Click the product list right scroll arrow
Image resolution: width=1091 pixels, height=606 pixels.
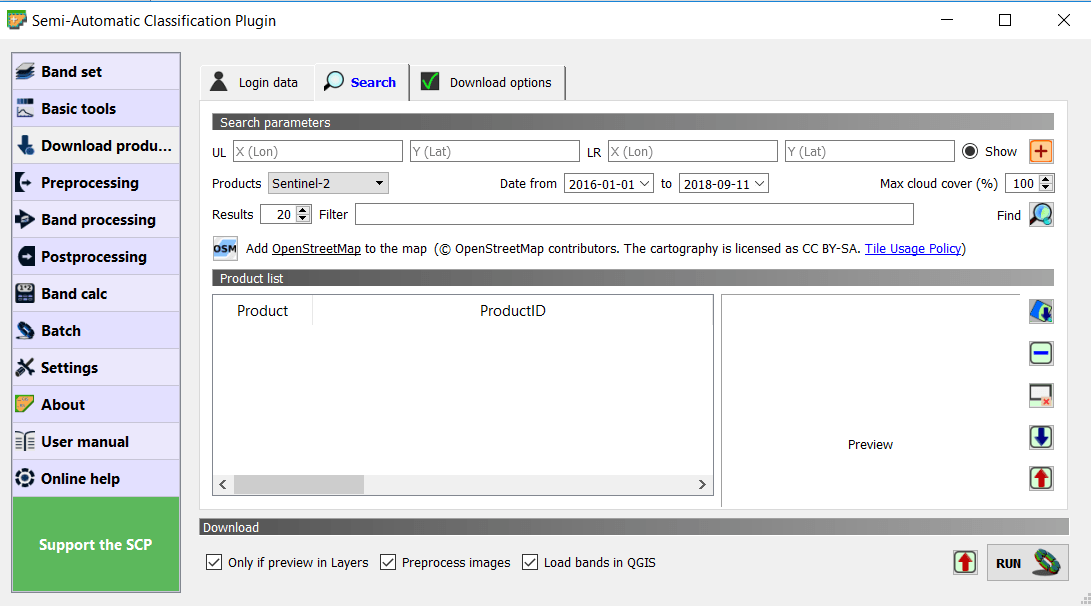tap(702, 484)
